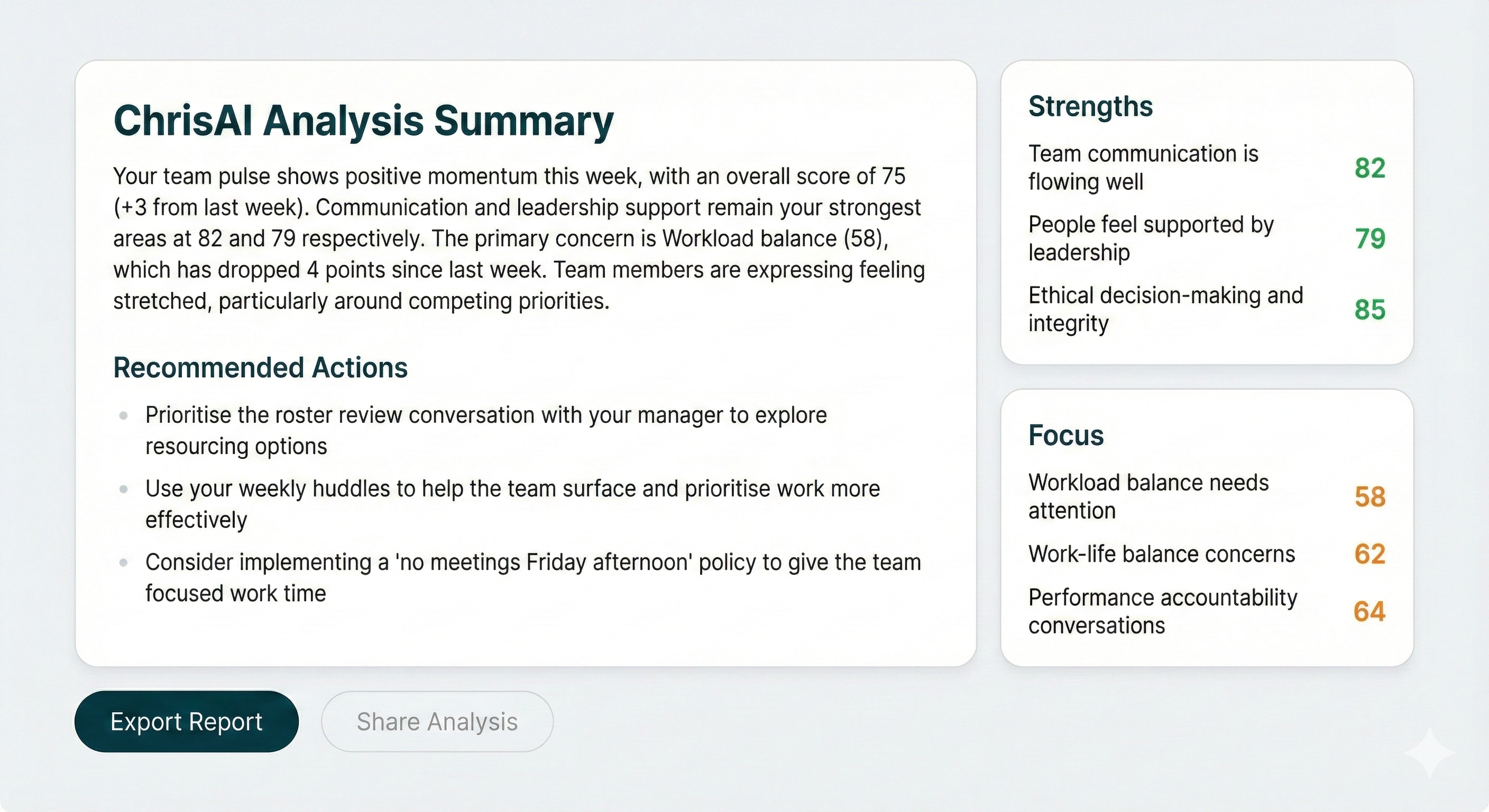1489x812 pixels.
Task: Click the Strengths panel heading
Action: [1090, 106]
